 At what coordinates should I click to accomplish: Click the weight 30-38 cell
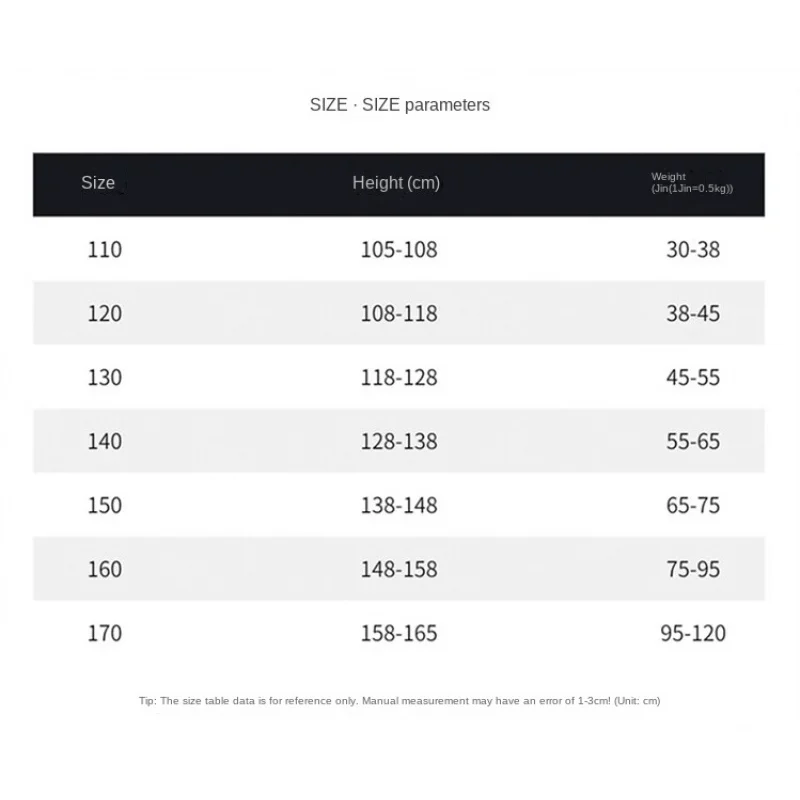click(693, 249)
